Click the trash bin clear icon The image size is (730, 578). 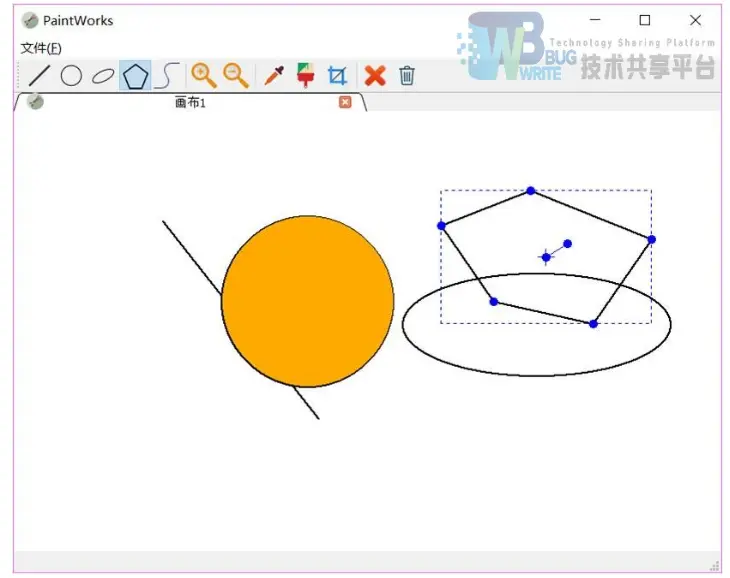click(406, 75)
